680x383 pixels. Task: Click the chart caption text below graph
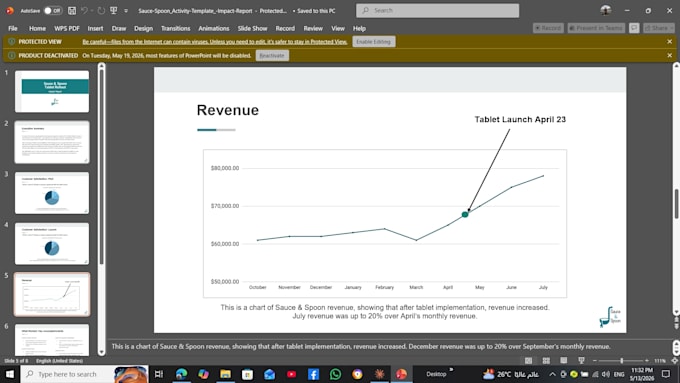tap(385, 311)
